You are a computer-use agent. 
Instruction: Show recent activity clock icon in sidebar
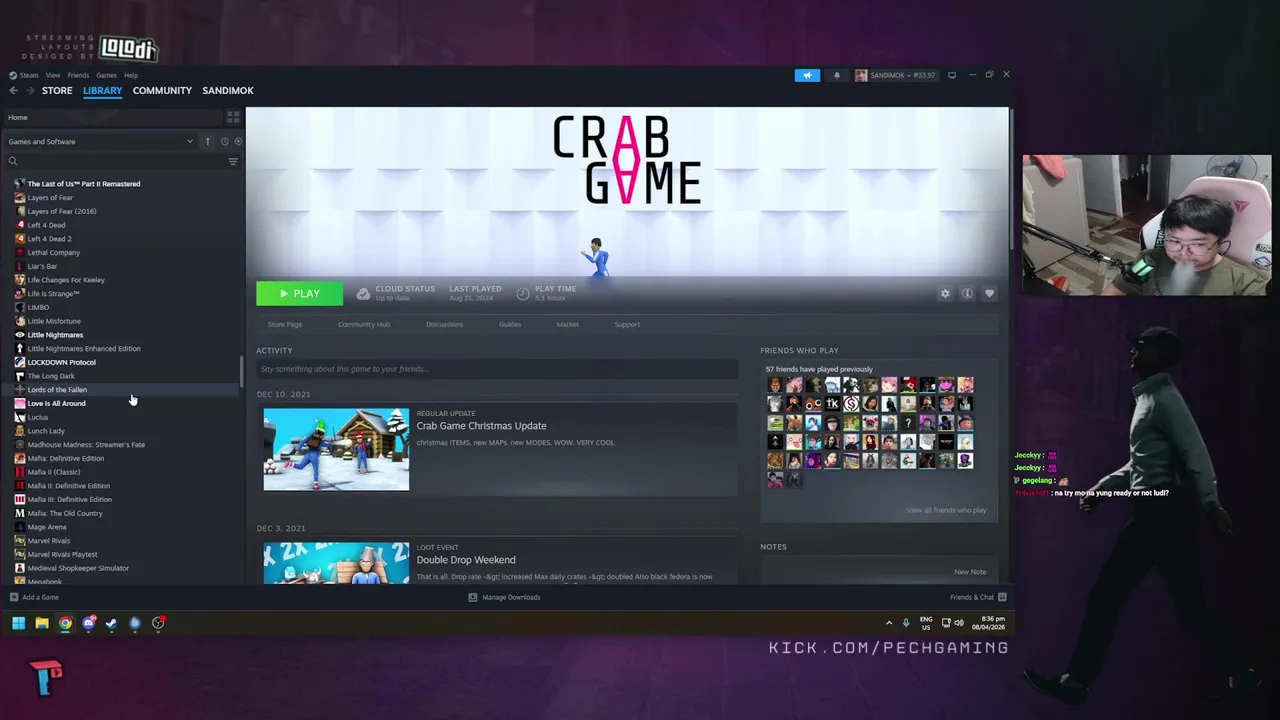(x=225, y=141)
